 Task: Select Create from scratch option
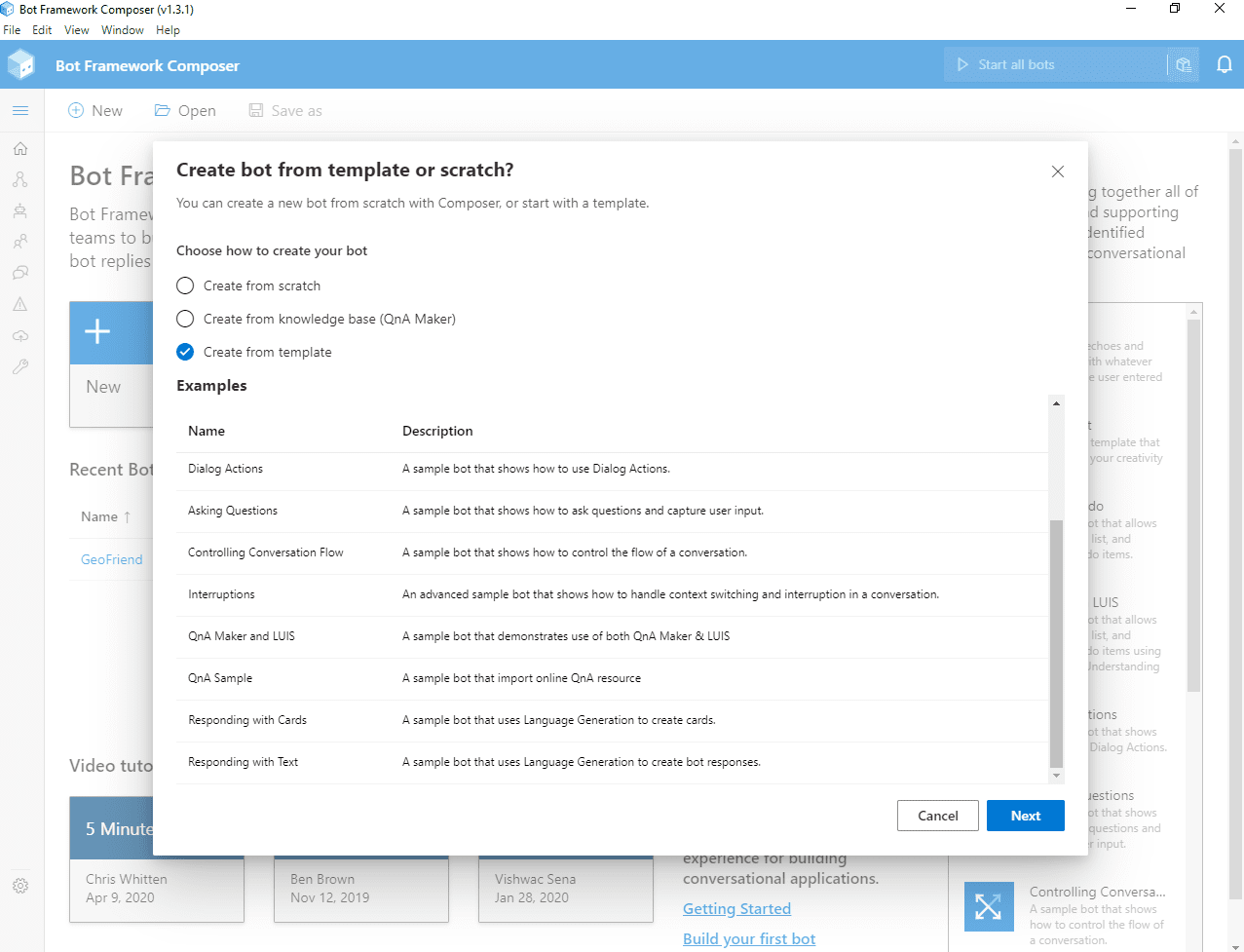click(x=185, y=286)
